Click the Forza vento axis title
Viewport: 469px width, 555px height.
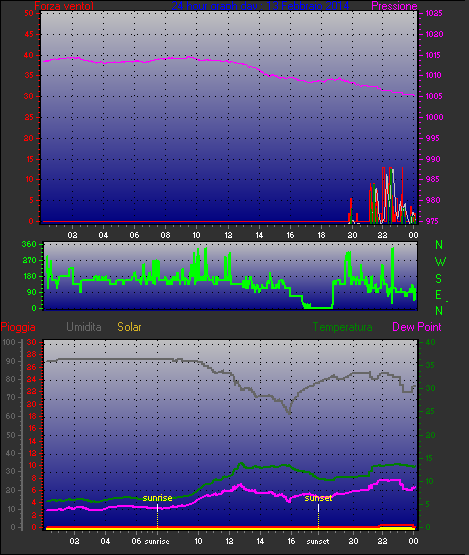click(64, 6)
